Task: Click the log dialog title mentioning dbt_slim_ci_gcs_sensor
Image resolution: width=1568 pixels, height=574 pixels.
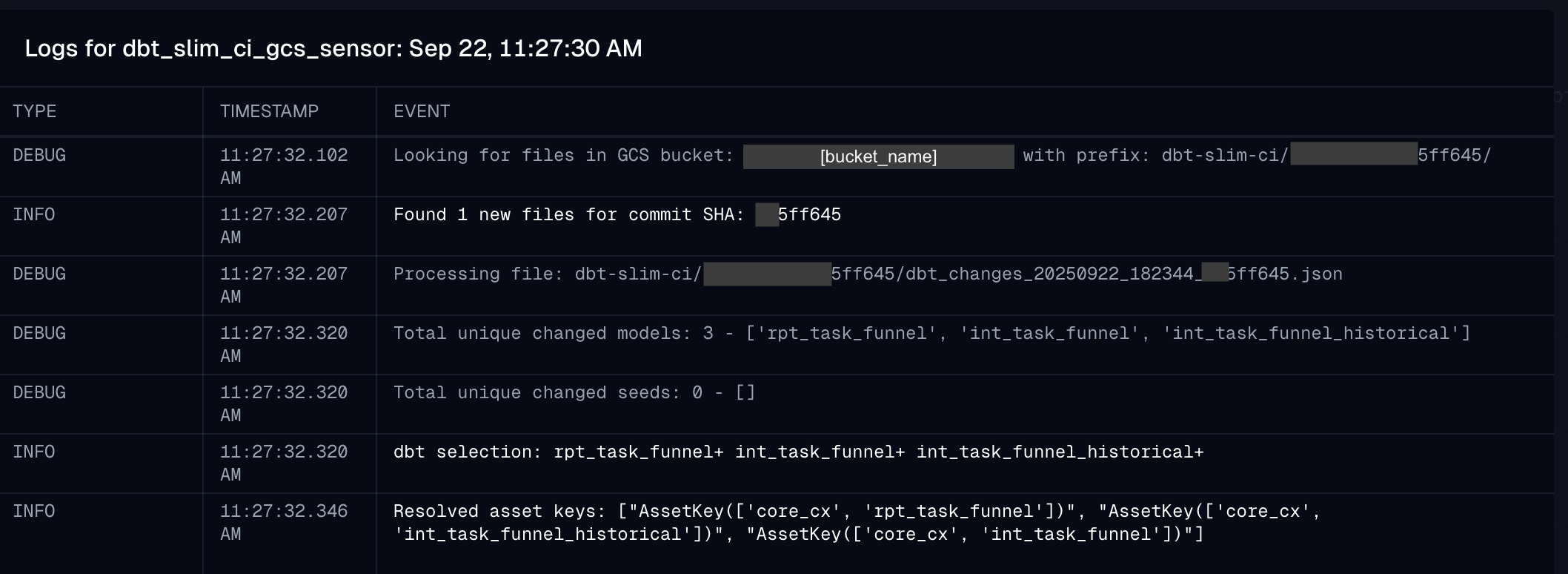Action: point(333,48)
